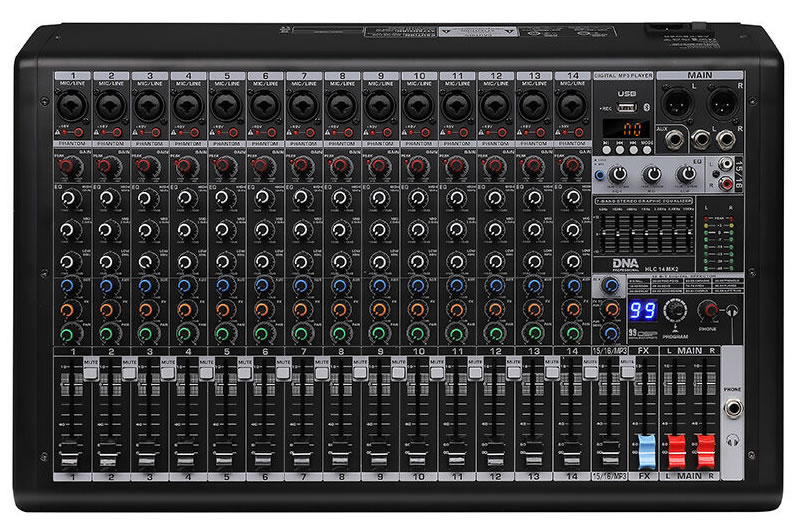Image resolution: width=796 pixels, height=520 pixels.
Task: Click the 'MAIN' label above the XLR outputs
Action: tap(700, 75)
